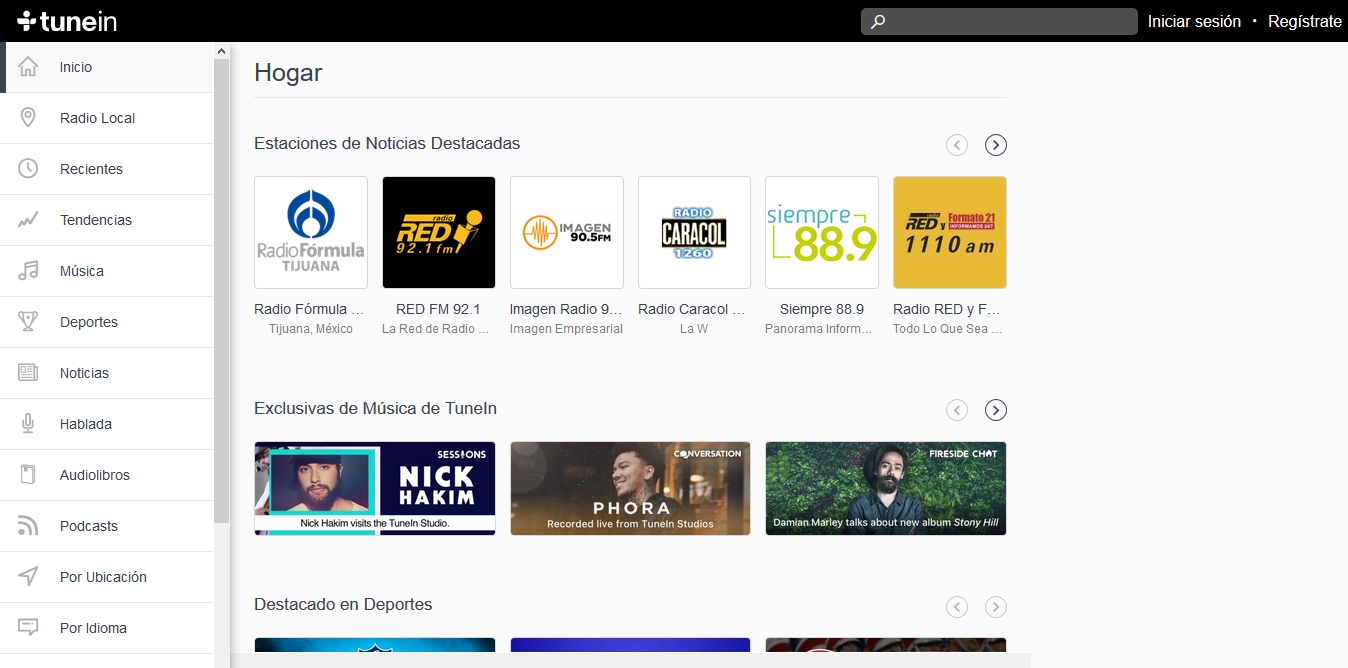Click the Radio Fórmula station title
The width and height of the screenshot is (1348, 668).
click(x=309, y=309)
